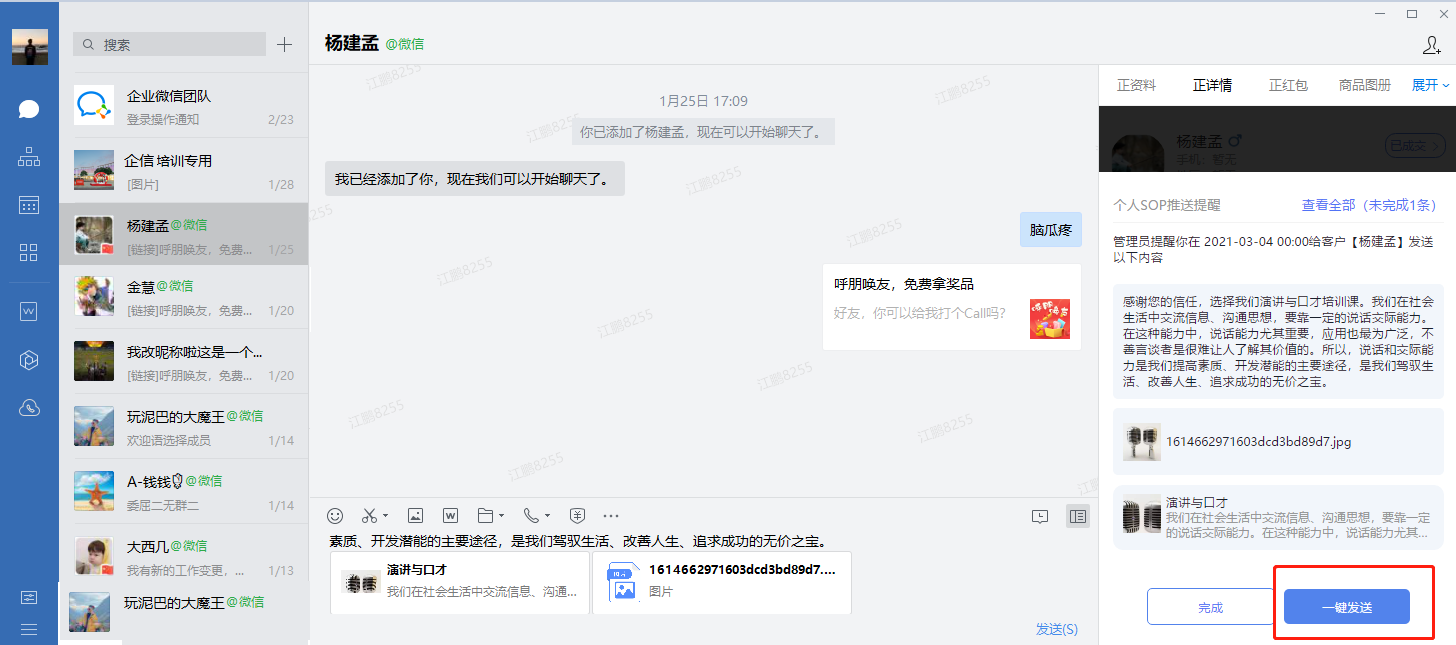Open the 玩泥巴的大魔王 conversation dated 1/14
The width and height of the screenshot is (1456, 645).
point(184,426)
